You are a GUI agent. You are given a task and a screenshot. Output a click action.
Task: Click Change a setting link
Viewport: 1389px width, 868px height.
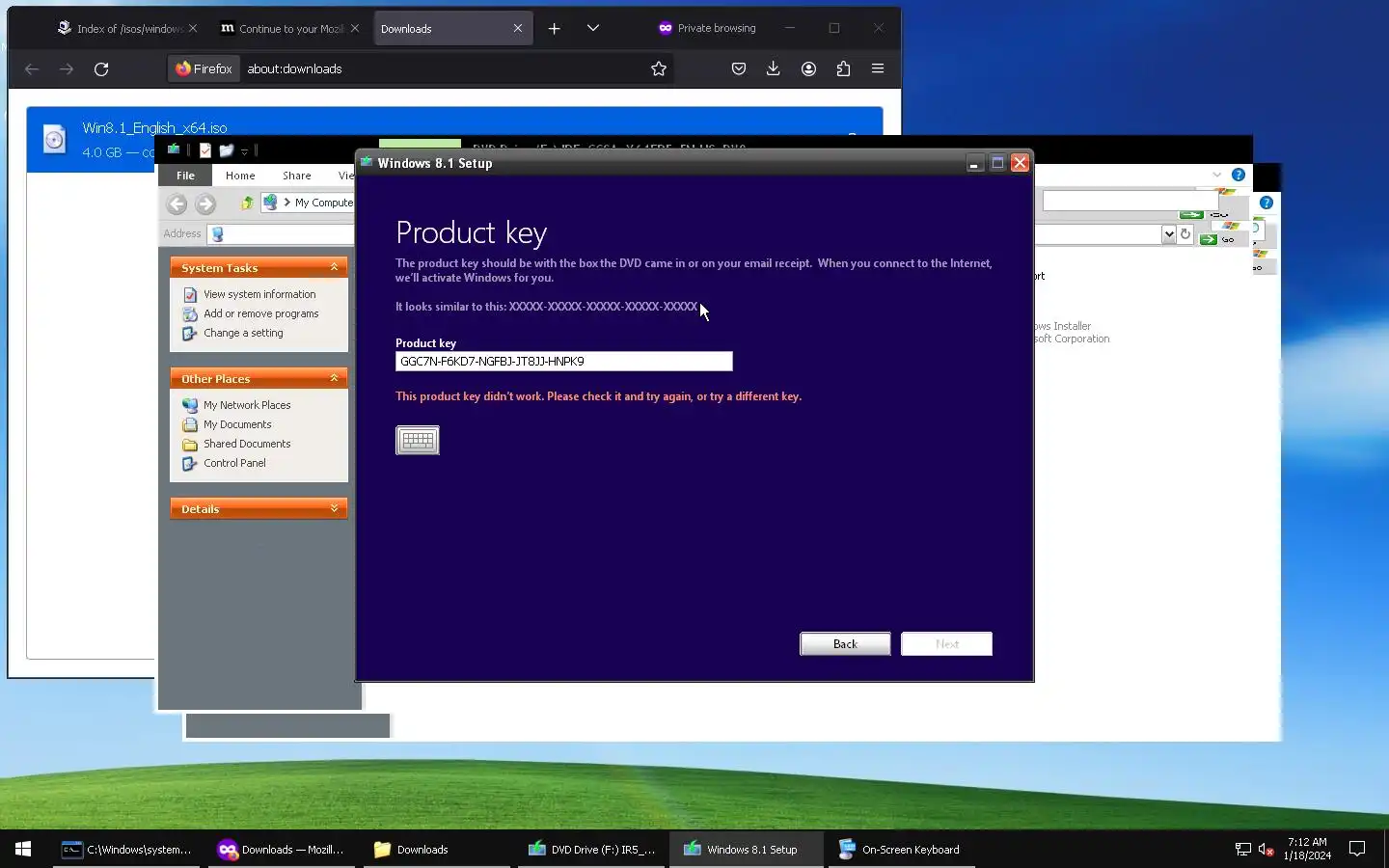coord(243,333)
